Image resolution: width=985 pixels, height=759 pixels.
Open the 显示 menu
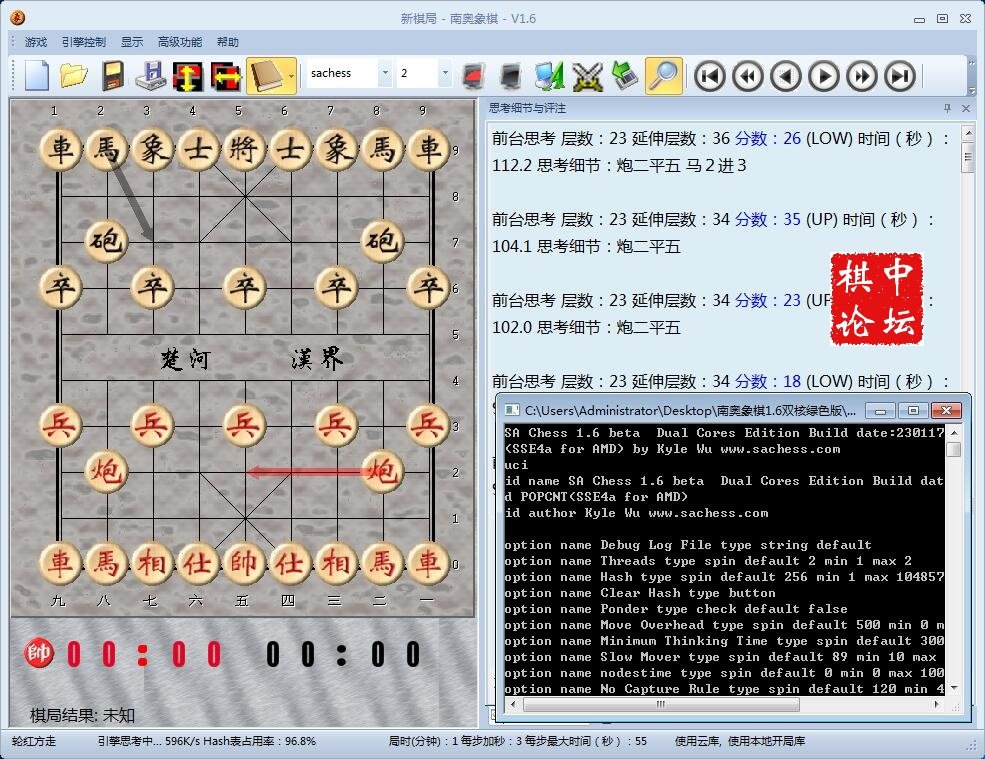[132, 42]
